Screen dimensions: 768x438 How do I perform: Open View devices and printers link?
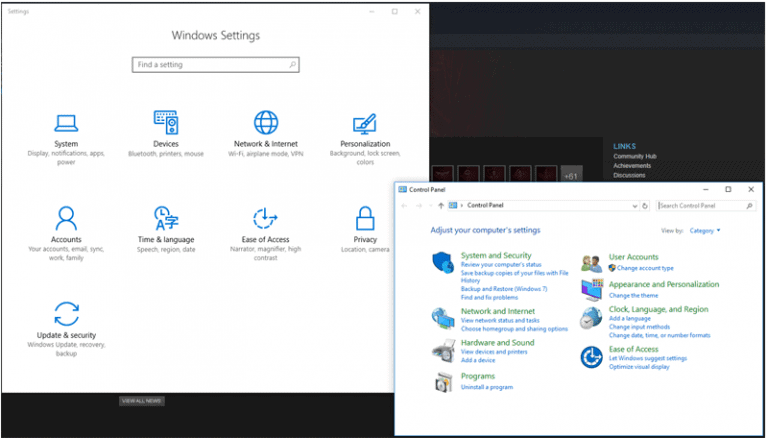coord(494,352)
